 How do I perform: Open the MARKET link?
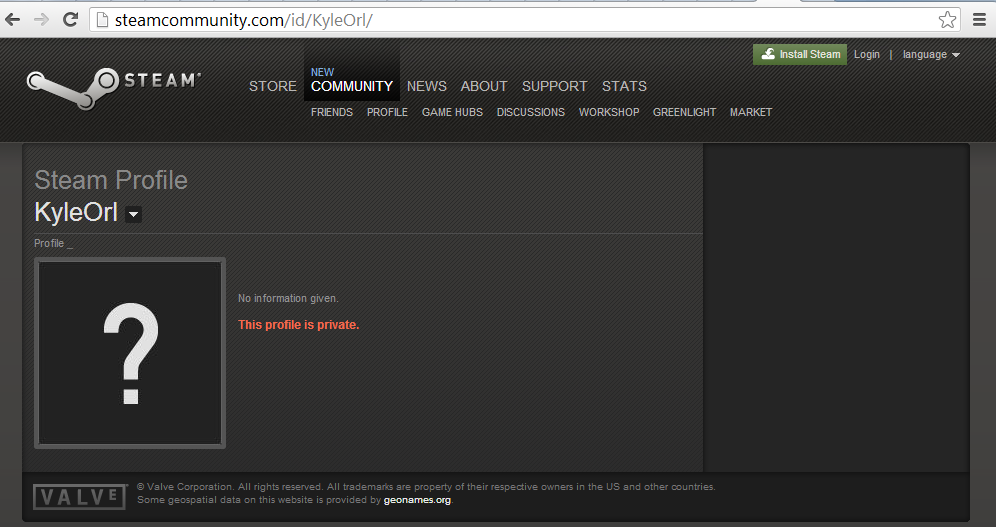click(x=751, y=112)
